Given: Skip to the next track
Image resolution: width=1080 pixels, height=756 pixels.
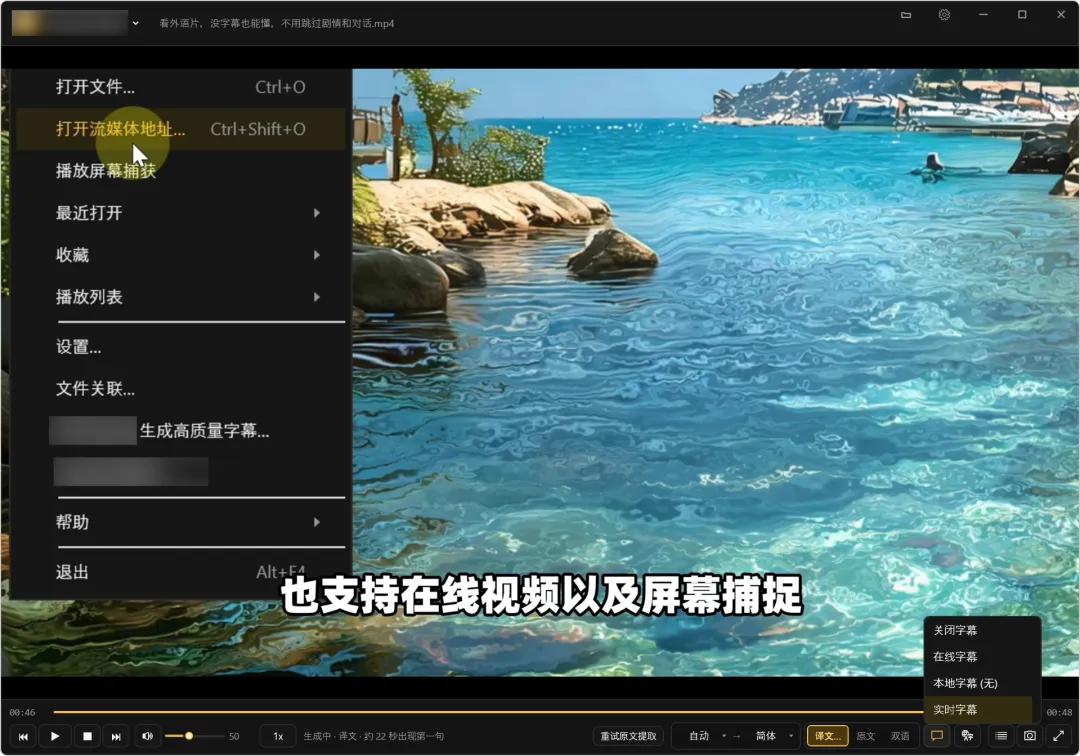Looking at the screenshot, I should (116, 736).
